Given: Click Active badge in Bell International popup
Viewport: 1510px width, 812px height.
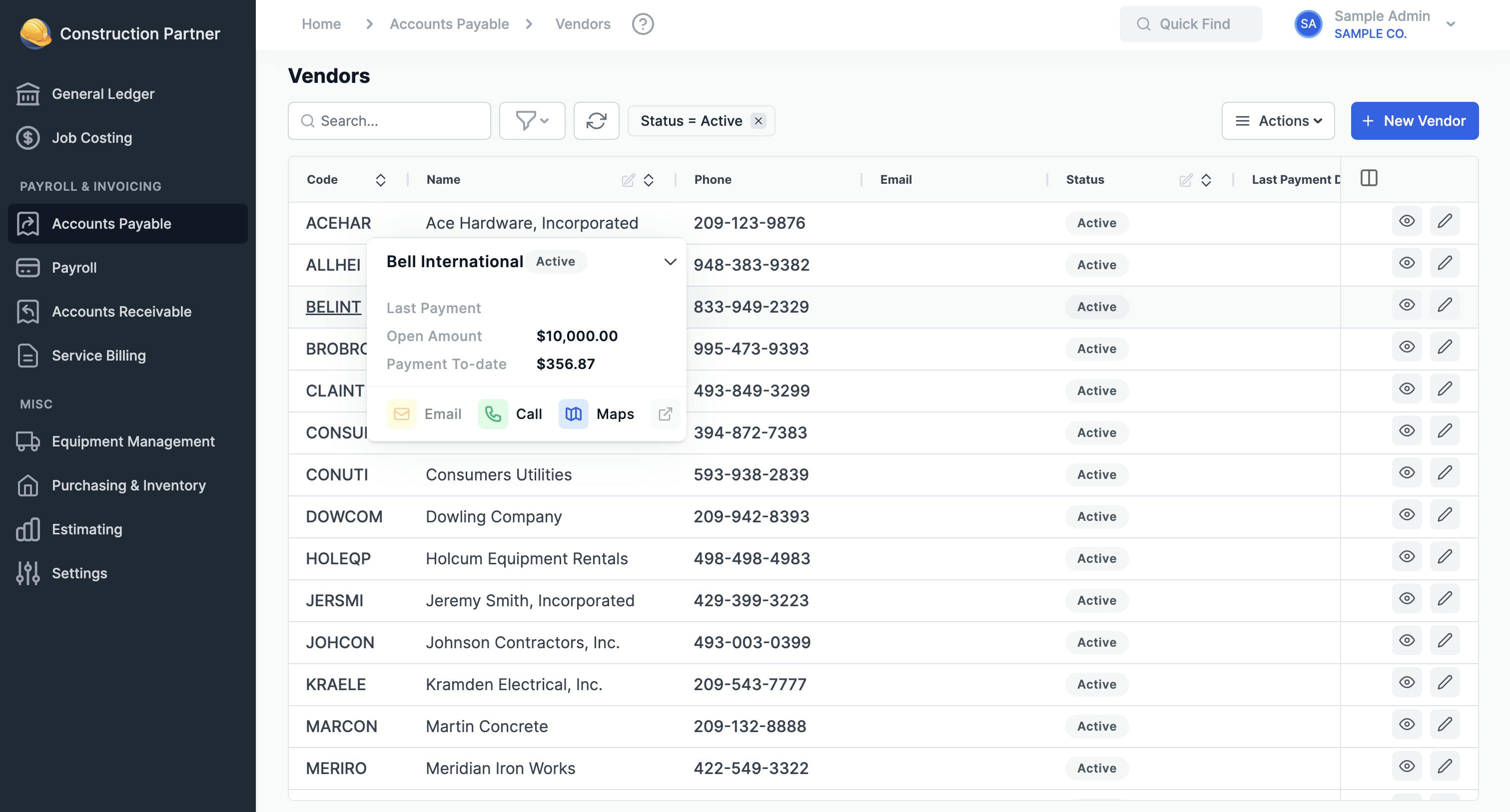Looking at the screenshot, I should coord(555,261).
